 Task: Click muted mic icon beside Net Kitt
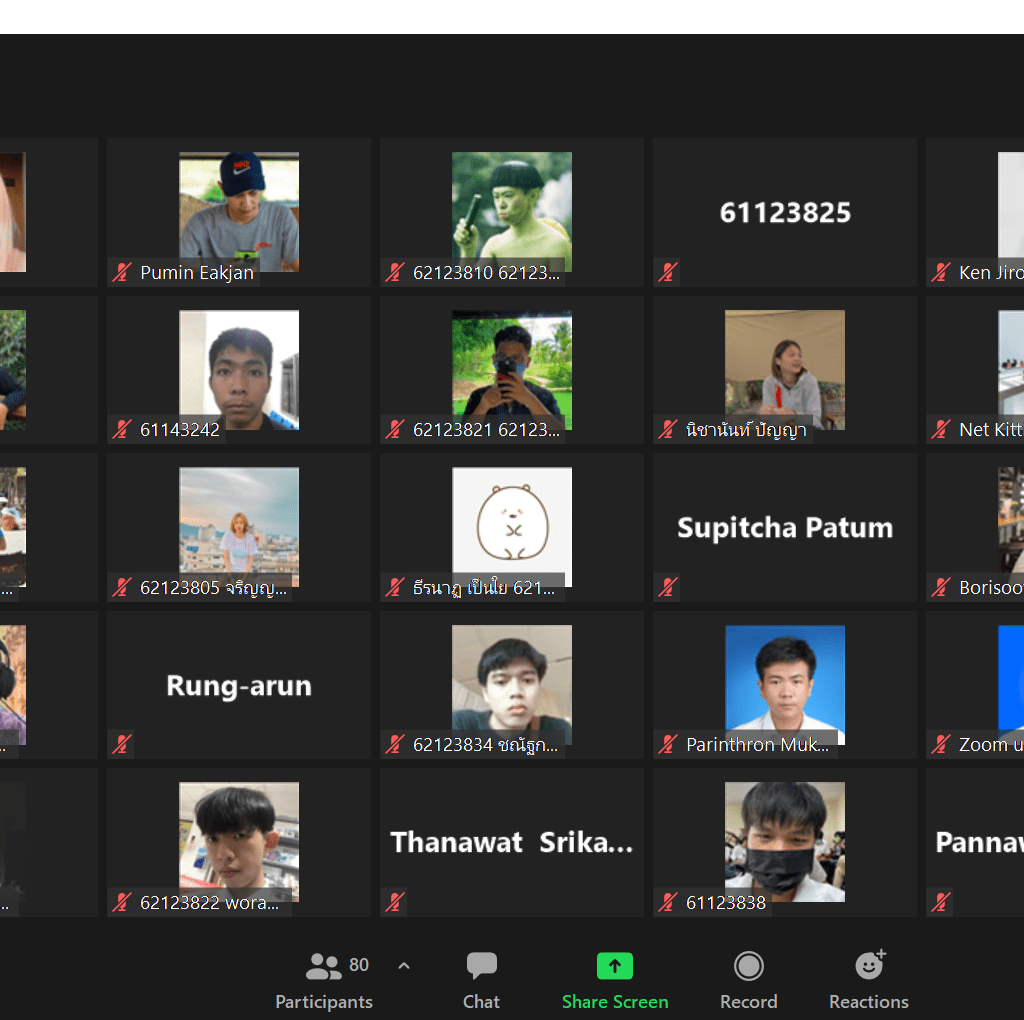(x=941, y=429)
